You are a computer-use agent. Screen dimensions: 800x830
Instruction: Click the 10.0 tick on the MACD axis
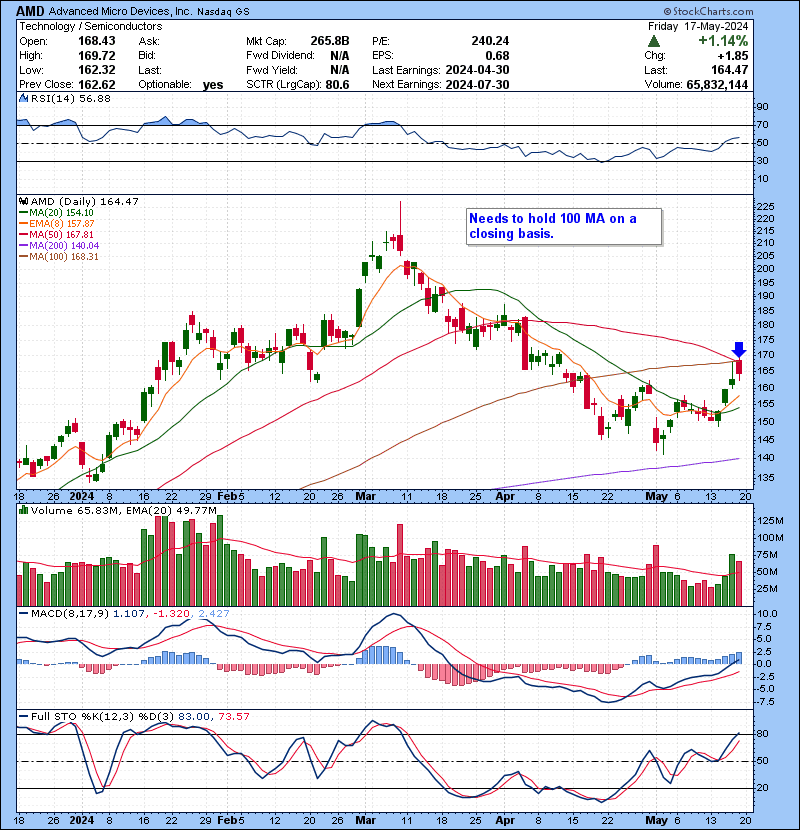tap(768, 614)
